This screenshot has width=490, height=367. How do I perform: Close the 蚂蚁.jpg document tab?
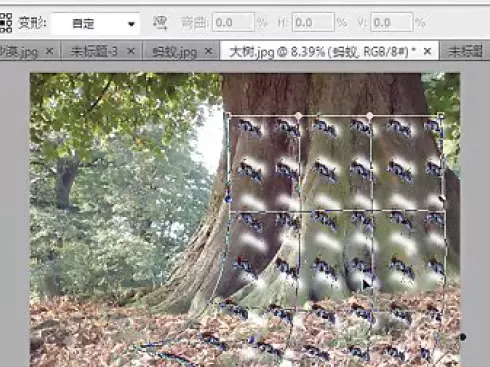click(208, 51)
